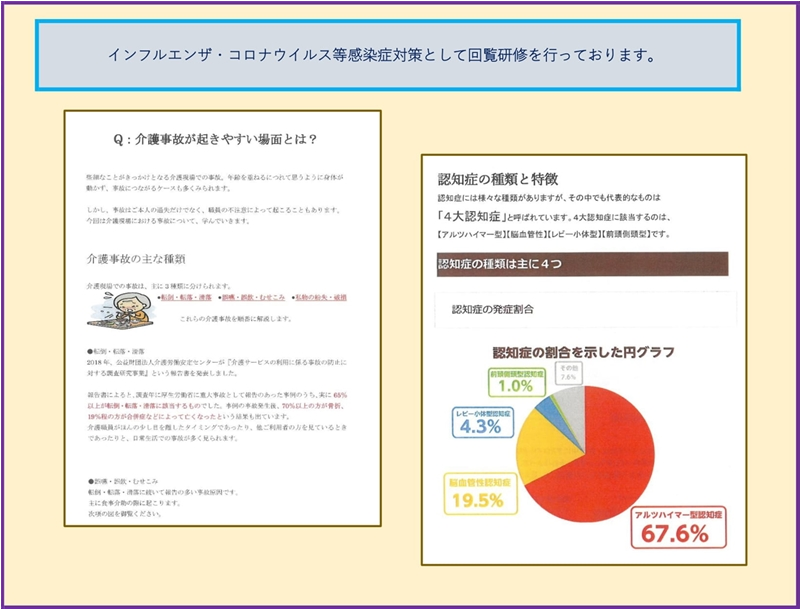The height and width of the screenshot is (609, 800).
Task: Click the ●誤嚥・誤飲・むせこみ section heading
Action: click(x=122, y=481)
